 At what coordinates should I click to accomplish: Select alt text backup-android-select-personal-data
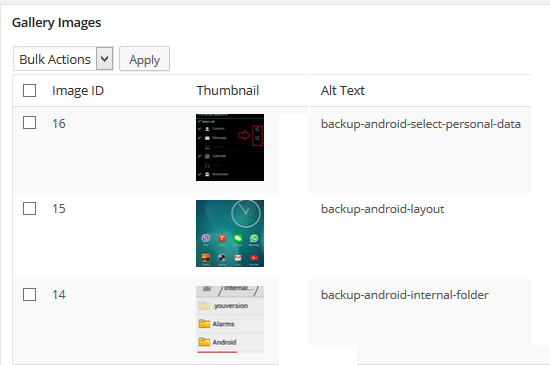421,124
